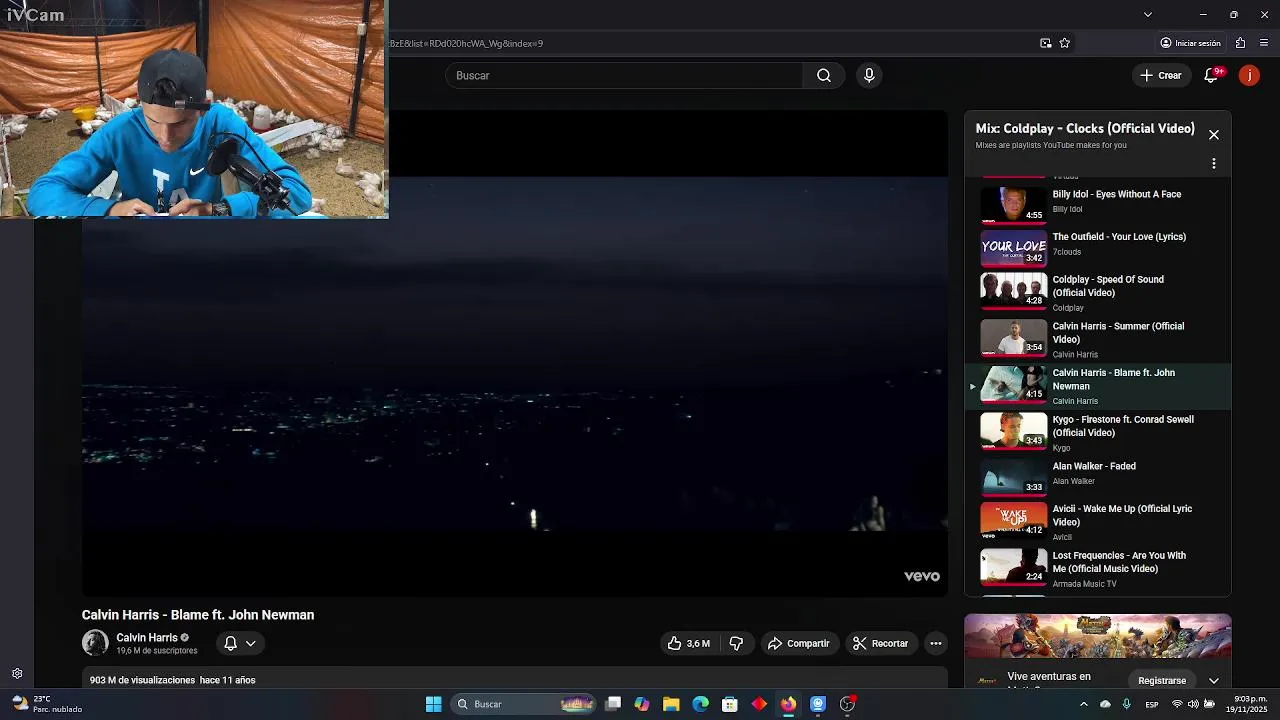The image size is (1280, 720).
Task: Bookmark this page with the star icon
Action: point(1065,43)
